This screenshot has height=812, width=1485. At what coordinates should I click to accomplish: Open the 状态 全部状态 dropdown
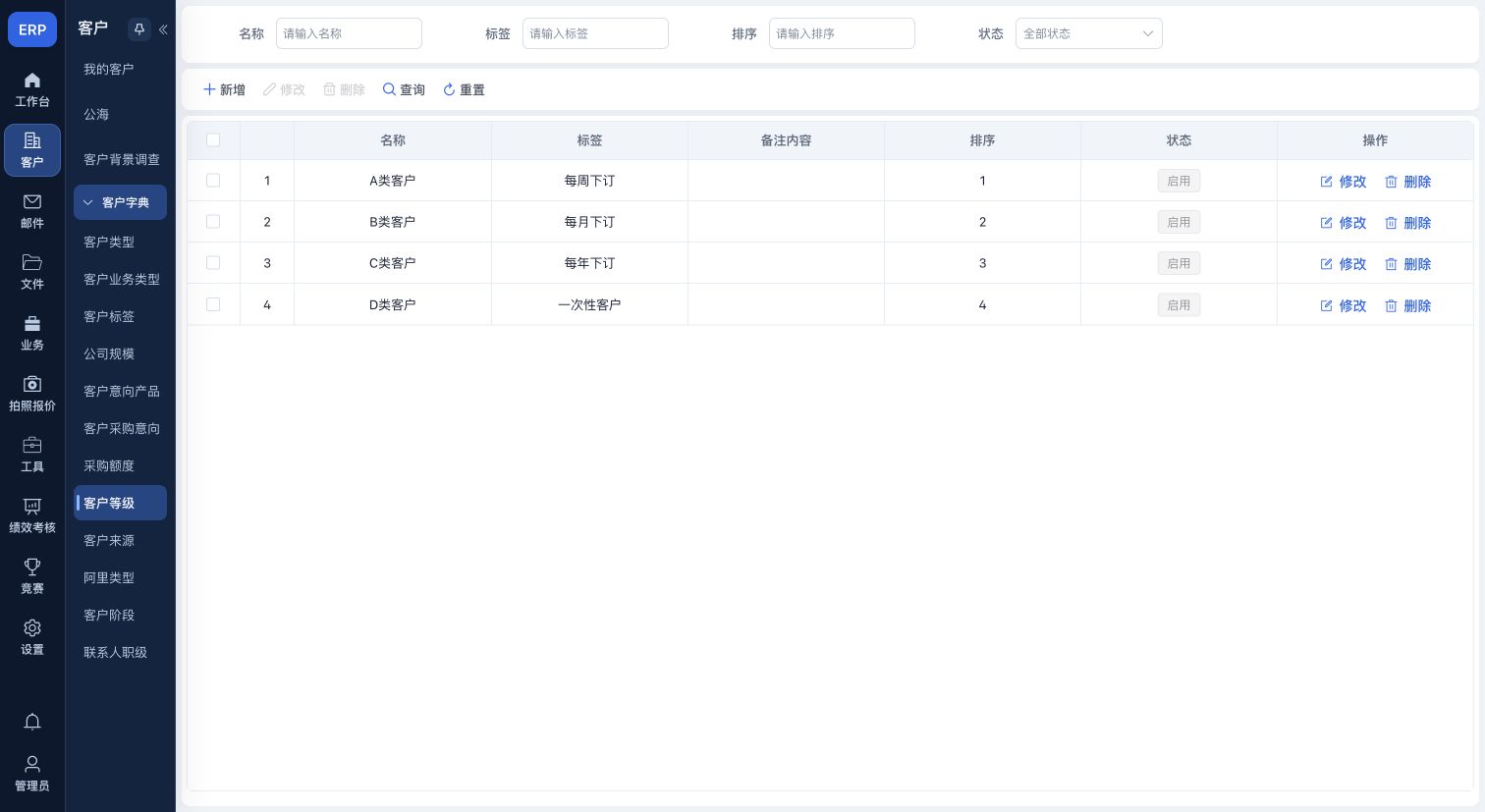1088,33
